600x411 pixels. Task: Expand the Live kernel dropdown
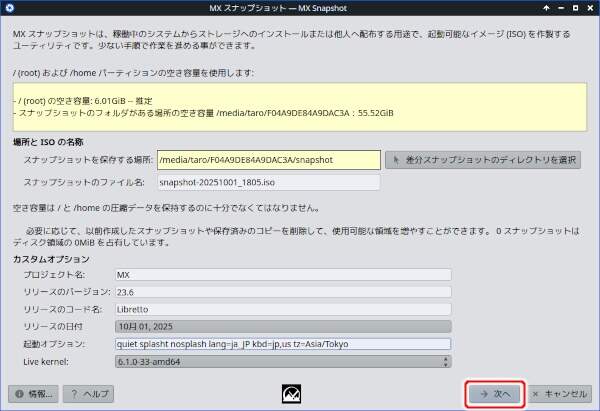[283, 361]
